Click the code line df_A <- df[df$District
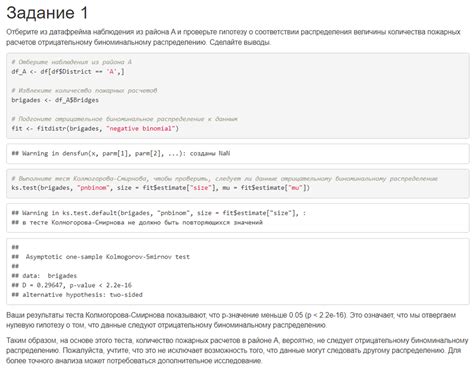 (68, 71)
